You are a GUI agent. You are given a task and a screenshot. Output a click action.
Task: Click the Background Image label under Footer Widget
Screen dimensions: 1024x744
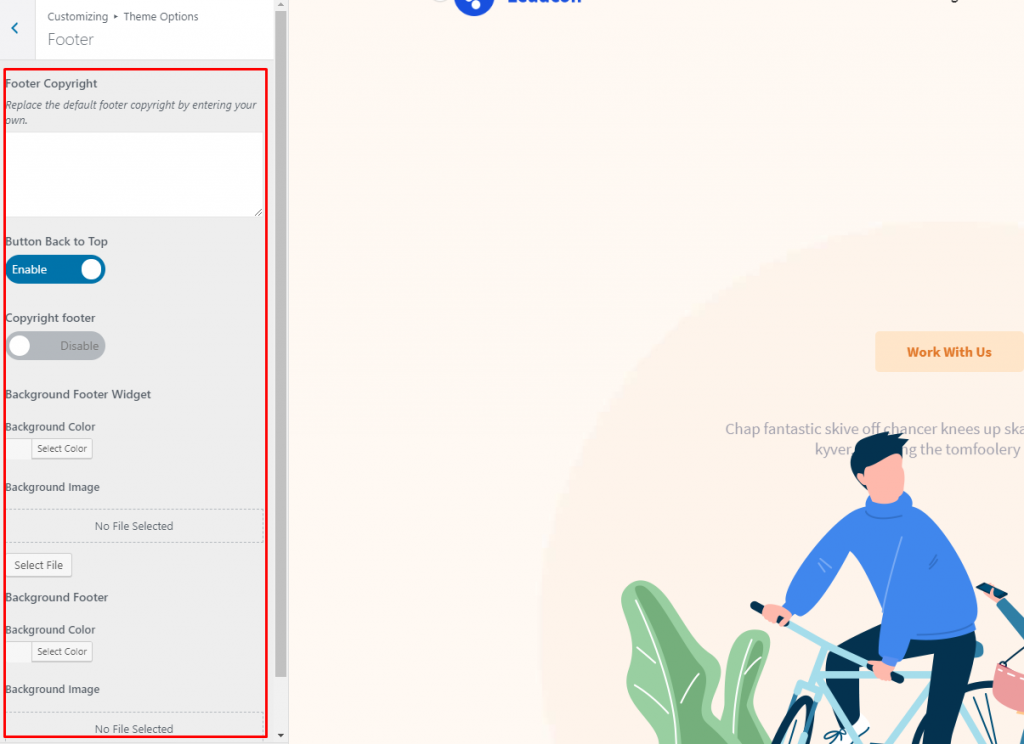(x=52, y=487)
